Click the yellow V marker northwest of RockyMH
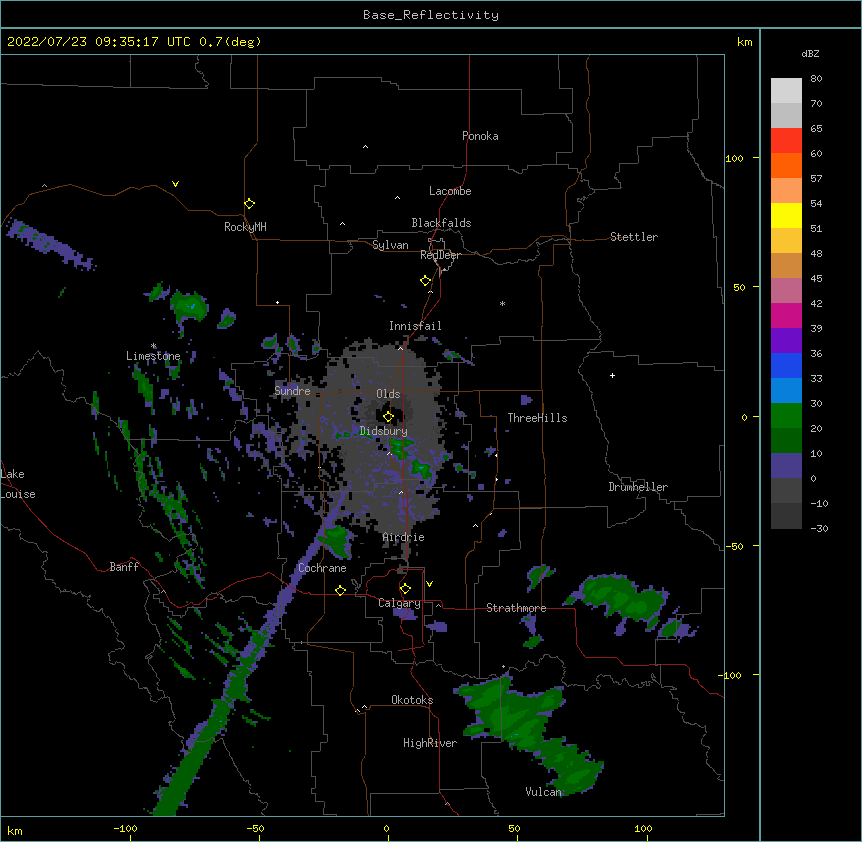This screenshot has width=862, height=842. (175, 184)
